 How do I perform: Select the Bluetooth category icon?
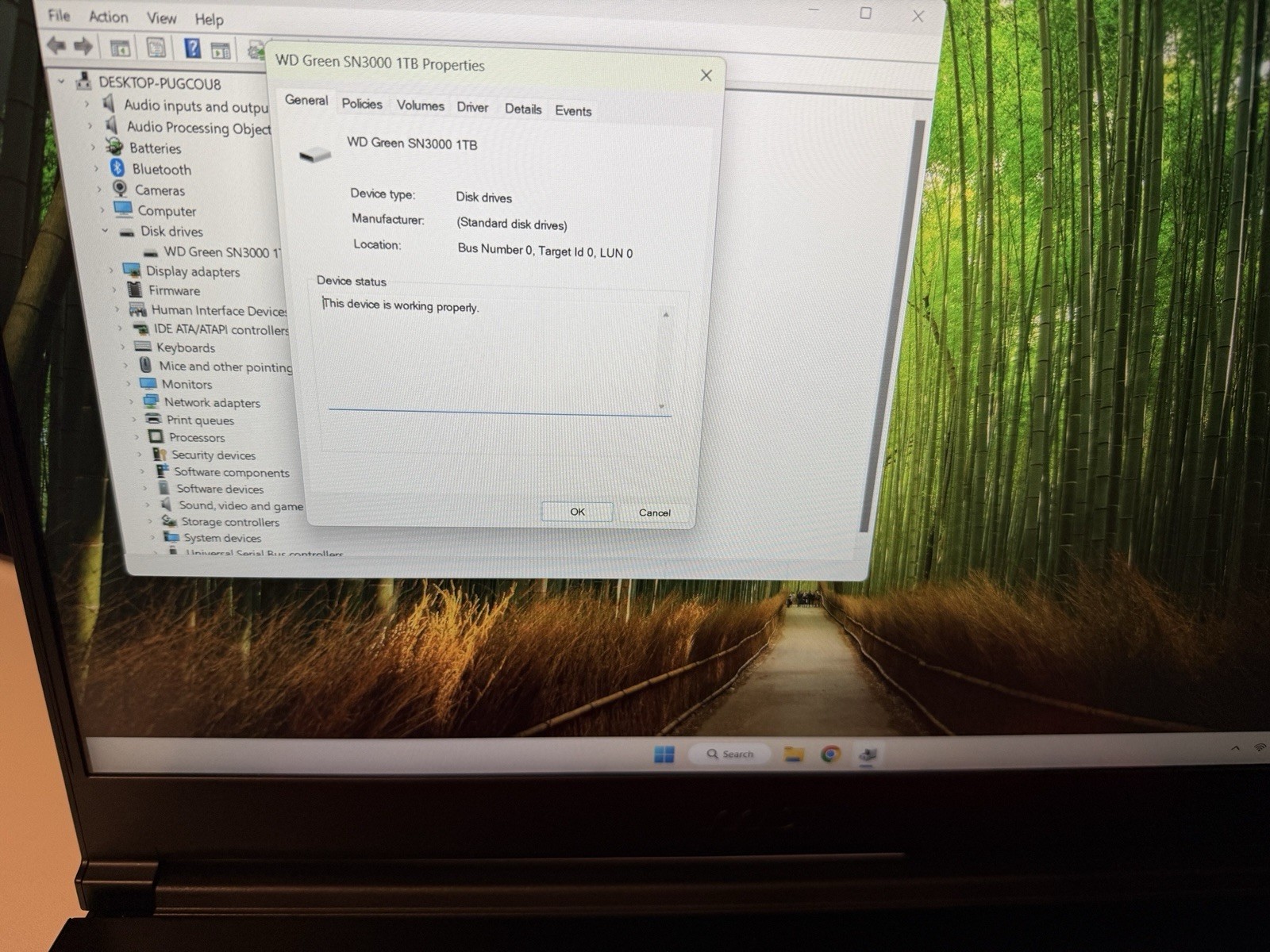pyautogui.click(x=117, y=167)
